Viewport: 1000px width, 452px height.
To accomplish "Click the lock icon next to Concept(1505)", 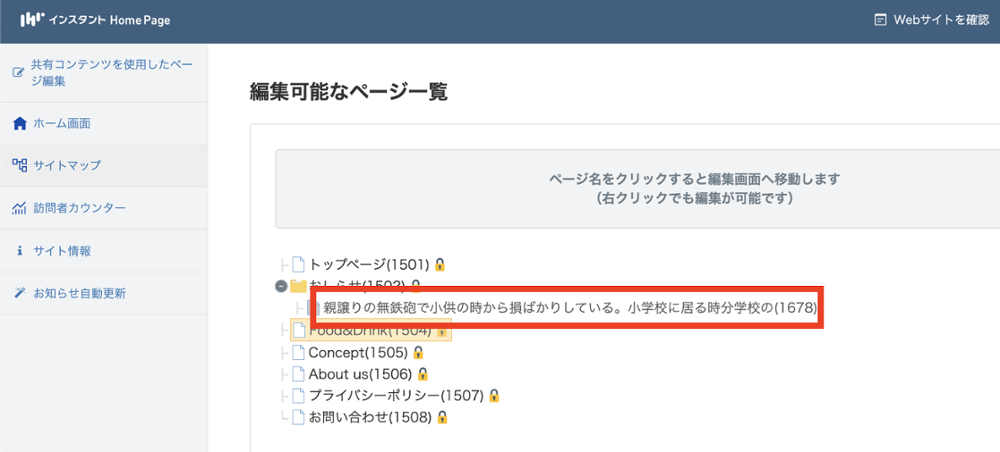I will (x=418, y=352).
